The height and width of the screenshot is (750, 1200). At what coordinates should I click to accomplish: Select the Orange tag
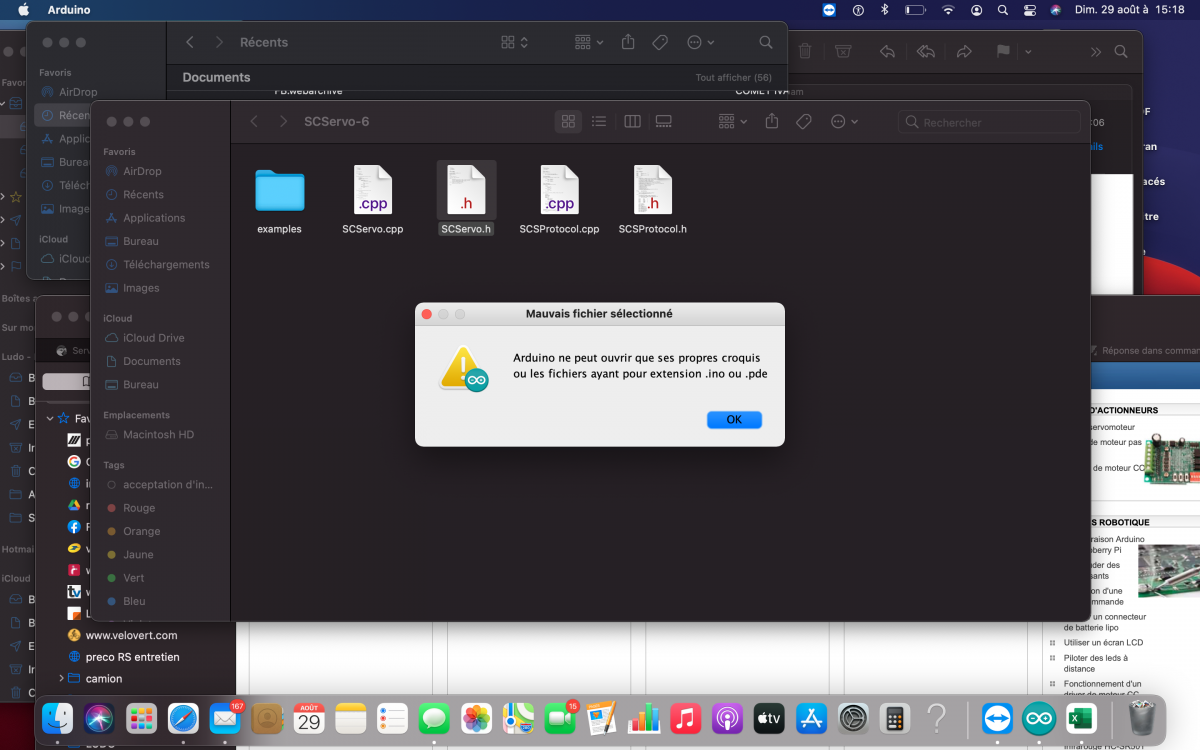141,531
